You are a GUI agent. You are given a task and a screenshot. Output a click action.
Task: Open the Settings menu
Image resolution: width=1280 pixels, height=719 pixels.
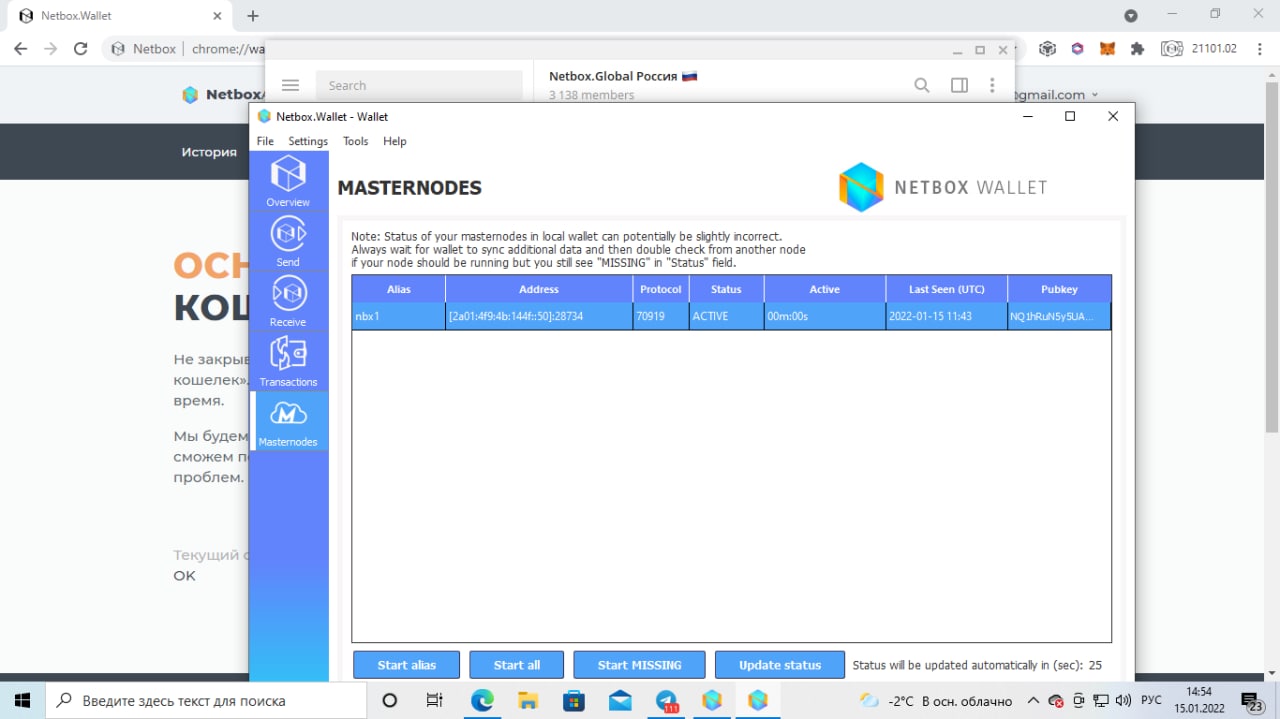click(308, 141)
